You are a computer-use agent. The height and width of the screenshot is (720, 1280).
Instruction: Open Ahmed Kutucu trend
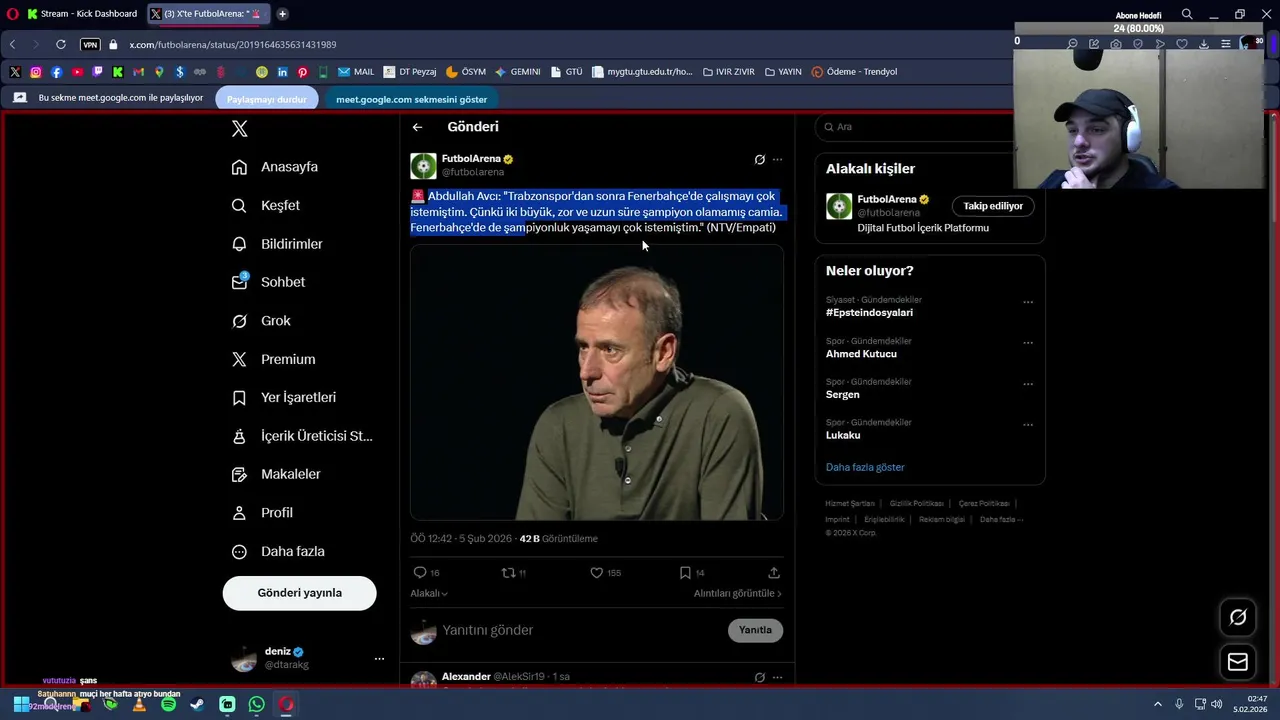click(861, 354)
